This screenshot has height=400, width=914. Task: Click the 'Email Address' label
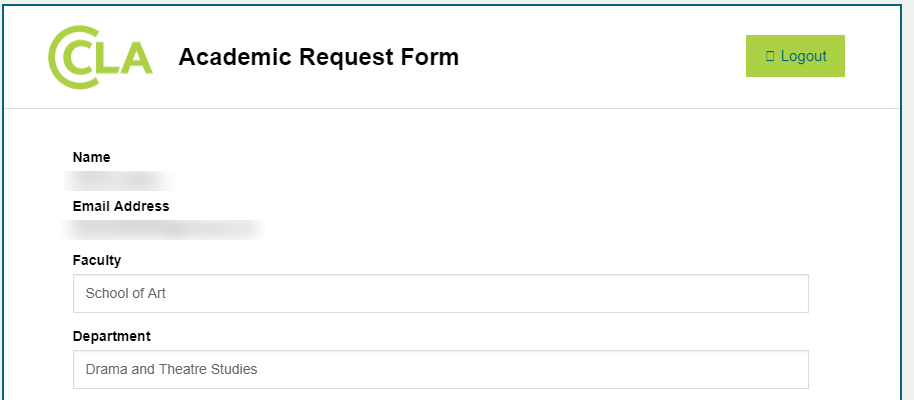pos(121,206)
